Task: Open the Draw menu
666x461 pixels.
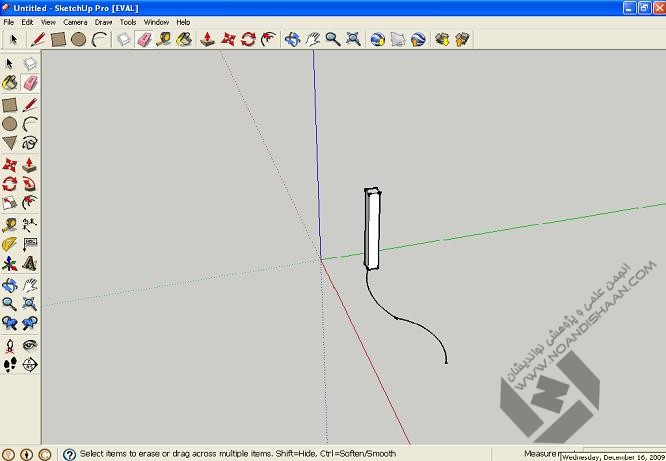Action: pos(103,21)
